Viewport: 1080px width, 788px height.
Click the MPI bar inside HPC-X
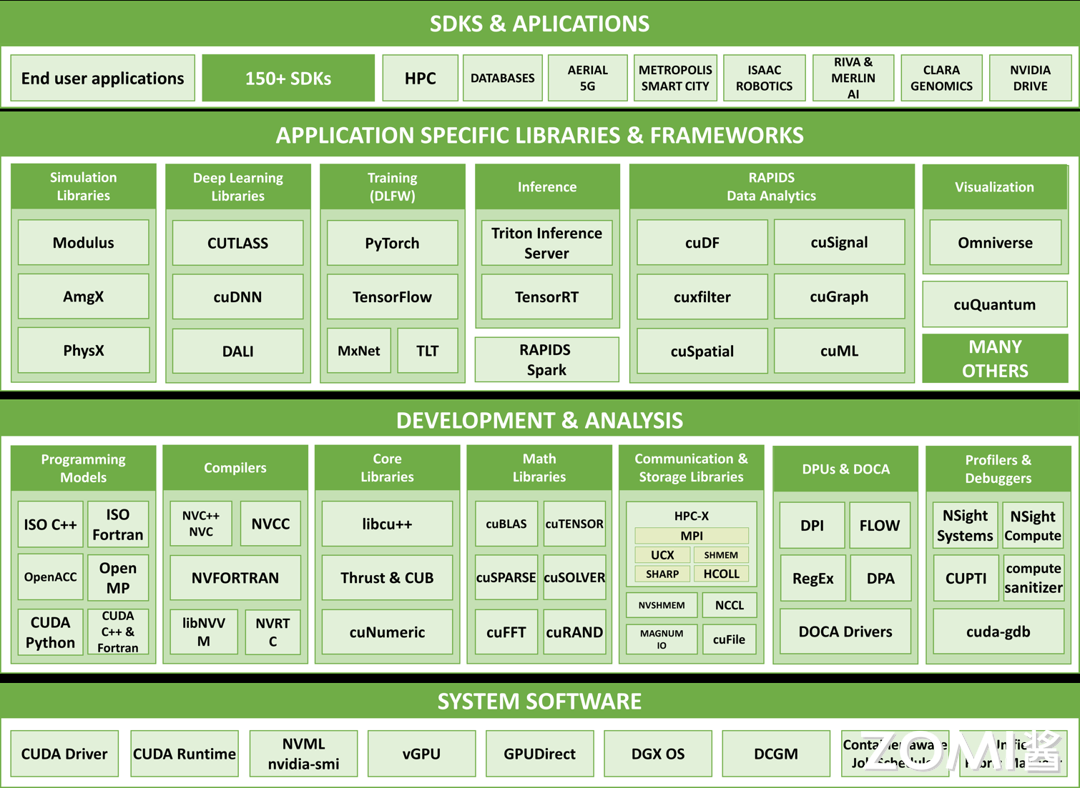691,535
